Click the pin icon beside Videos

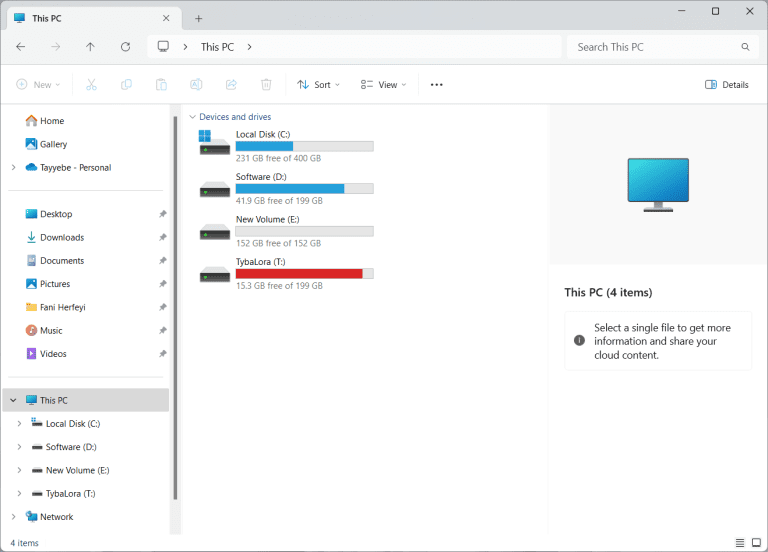point(163,354)
